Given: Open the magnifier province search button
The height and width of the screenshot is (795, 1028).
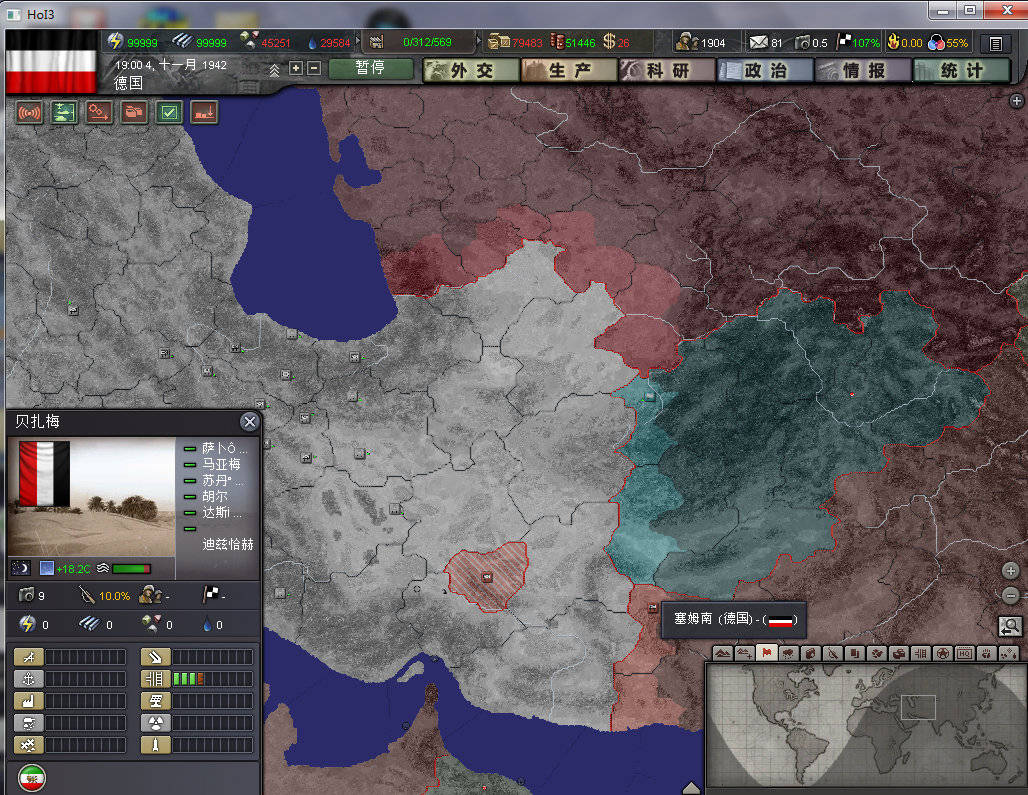Looking at the screenshot, I should pyautogui.click(x=1010, y=627).
